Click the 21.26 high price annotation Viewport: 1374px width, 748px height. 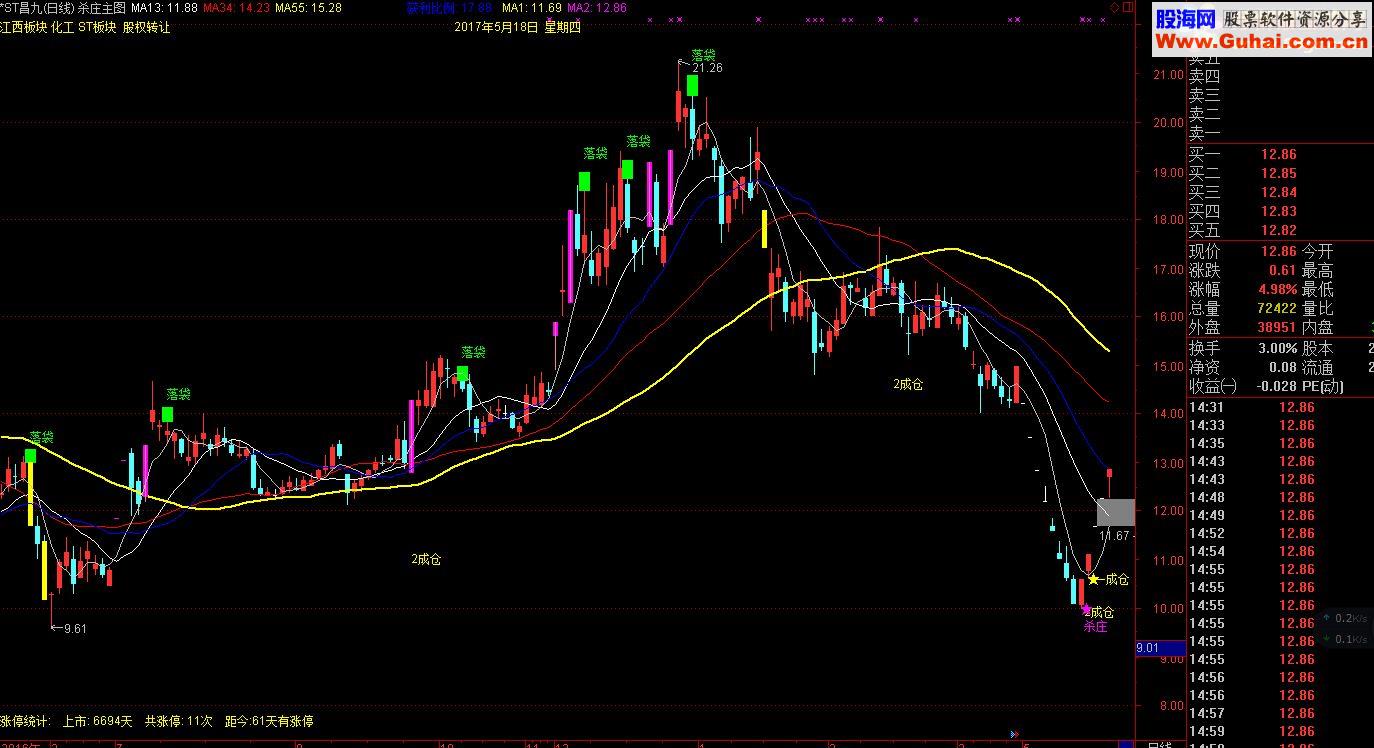pyautogui.click(x=707, y=68)
